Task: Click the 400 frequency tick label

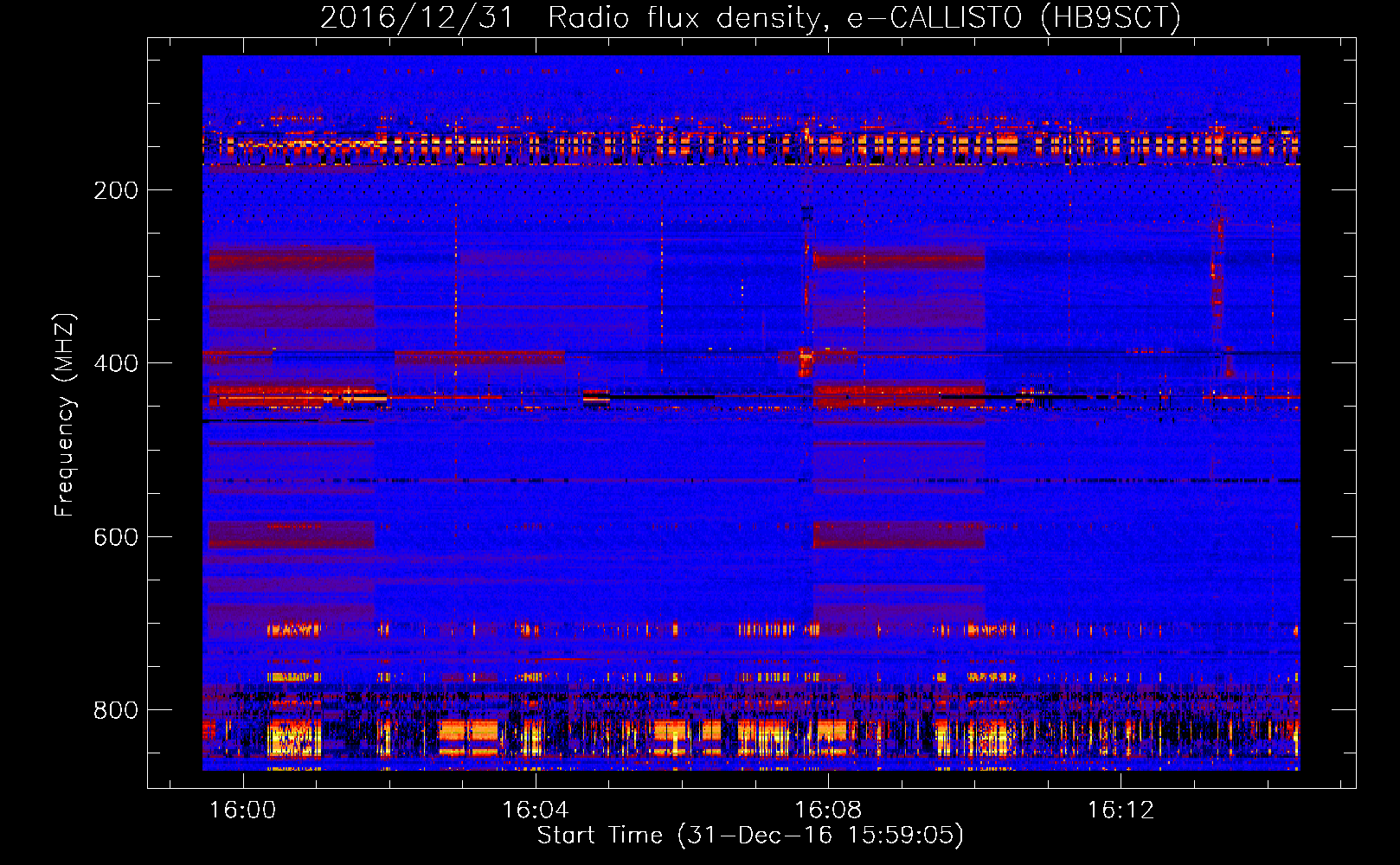Action: point(116,363)
